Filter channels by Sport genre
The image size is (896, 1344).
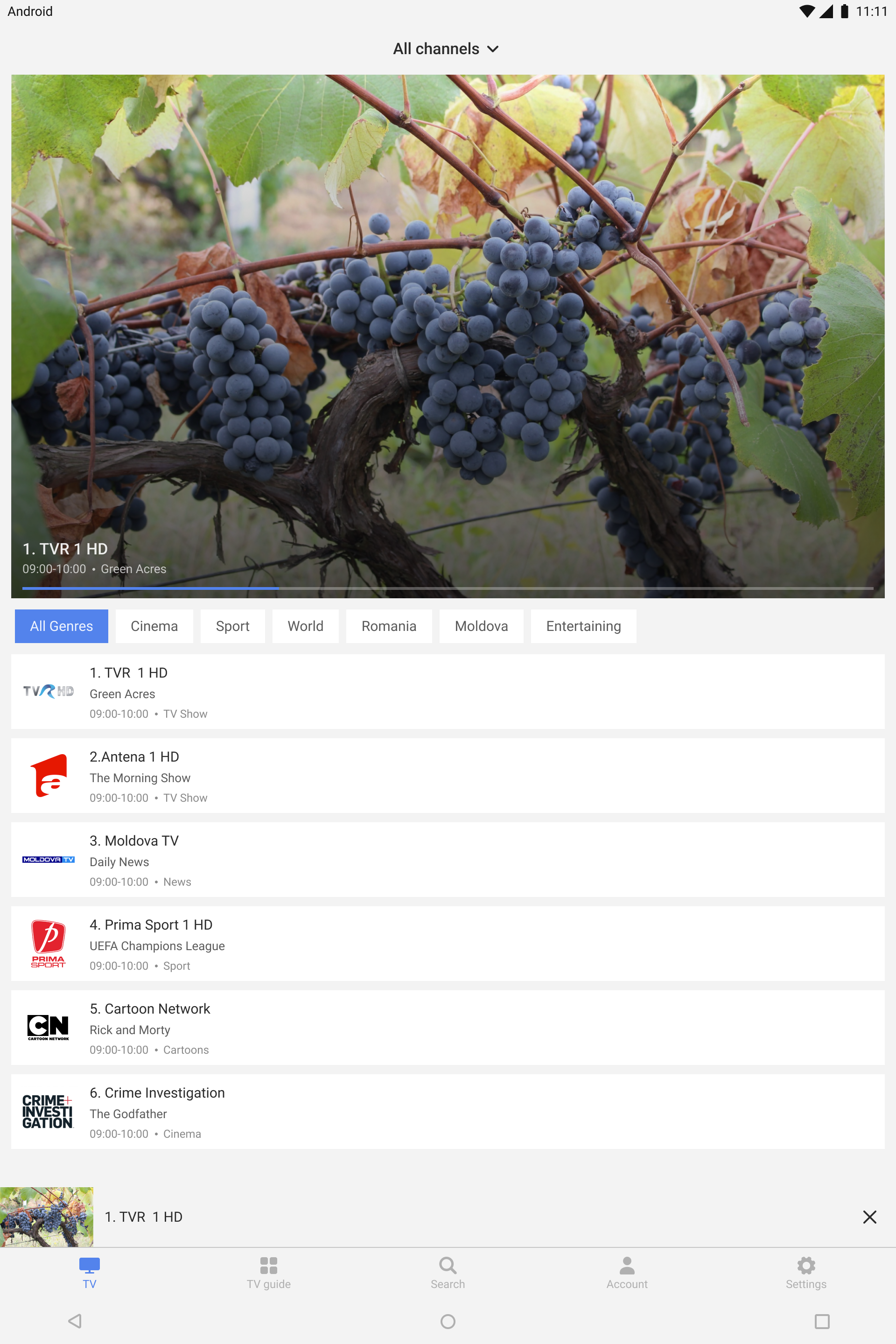pos(232,626)
